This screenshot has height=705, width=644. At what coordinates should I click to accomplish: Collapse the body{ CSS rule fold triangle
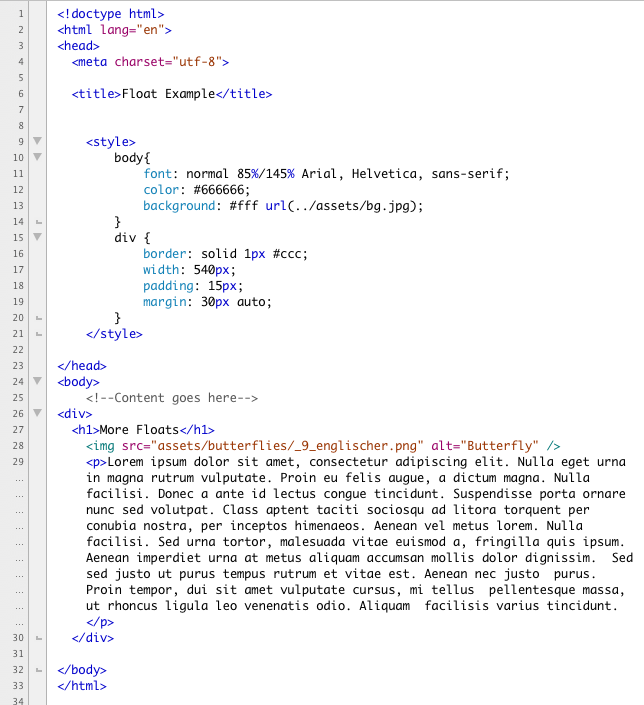point(38,158)
